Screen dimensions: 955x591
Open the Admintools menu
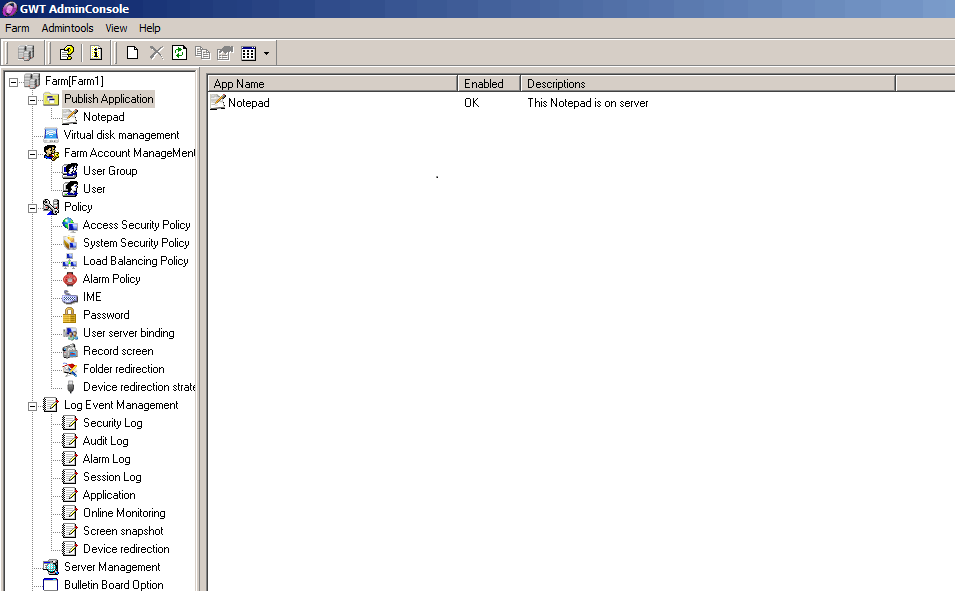click(x=67, y=28)
